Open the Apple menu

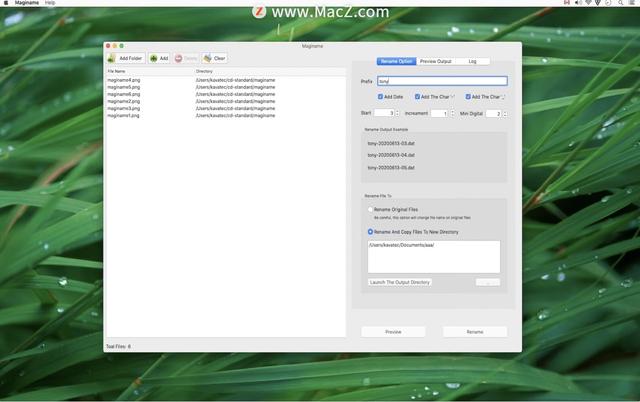[6, 3]
